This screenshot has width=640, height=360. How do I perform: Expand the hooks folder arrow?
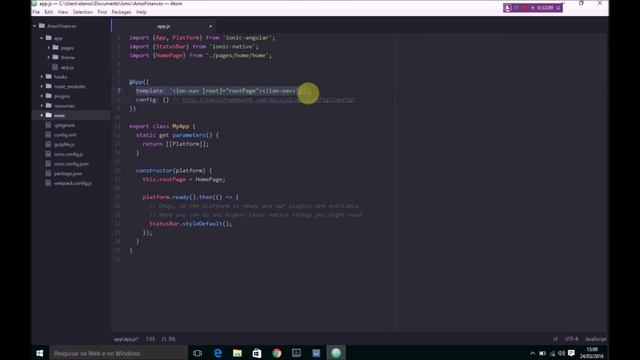[42, 77]
